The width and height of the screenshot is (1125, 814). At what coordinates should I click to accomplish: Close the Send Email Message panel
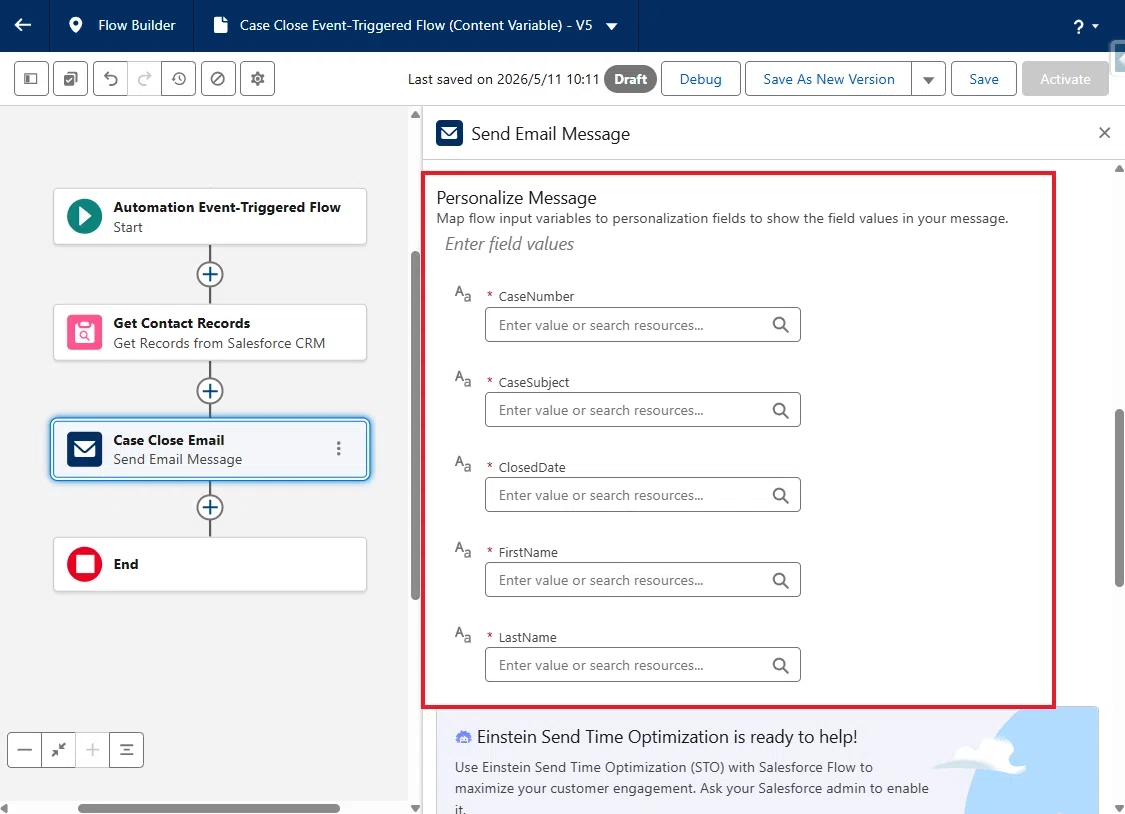[1104, 133]
